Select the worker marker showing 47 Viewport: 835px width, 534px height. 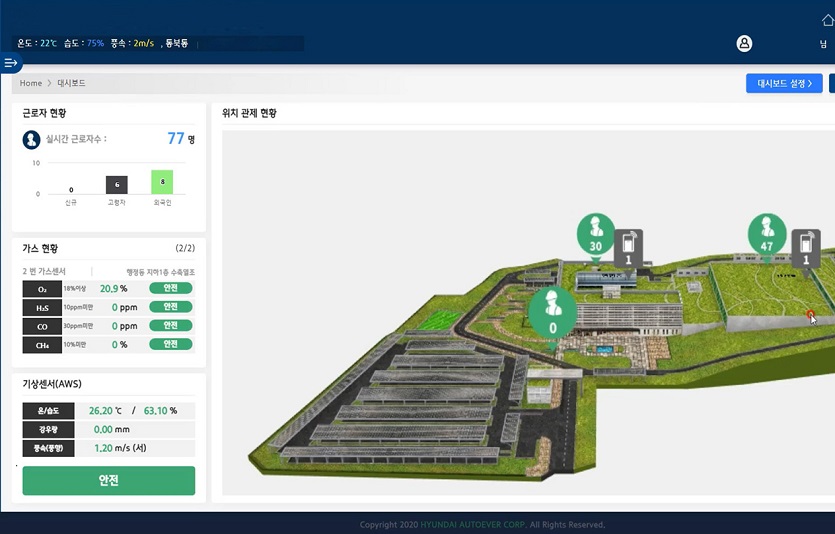coord(767,234)
